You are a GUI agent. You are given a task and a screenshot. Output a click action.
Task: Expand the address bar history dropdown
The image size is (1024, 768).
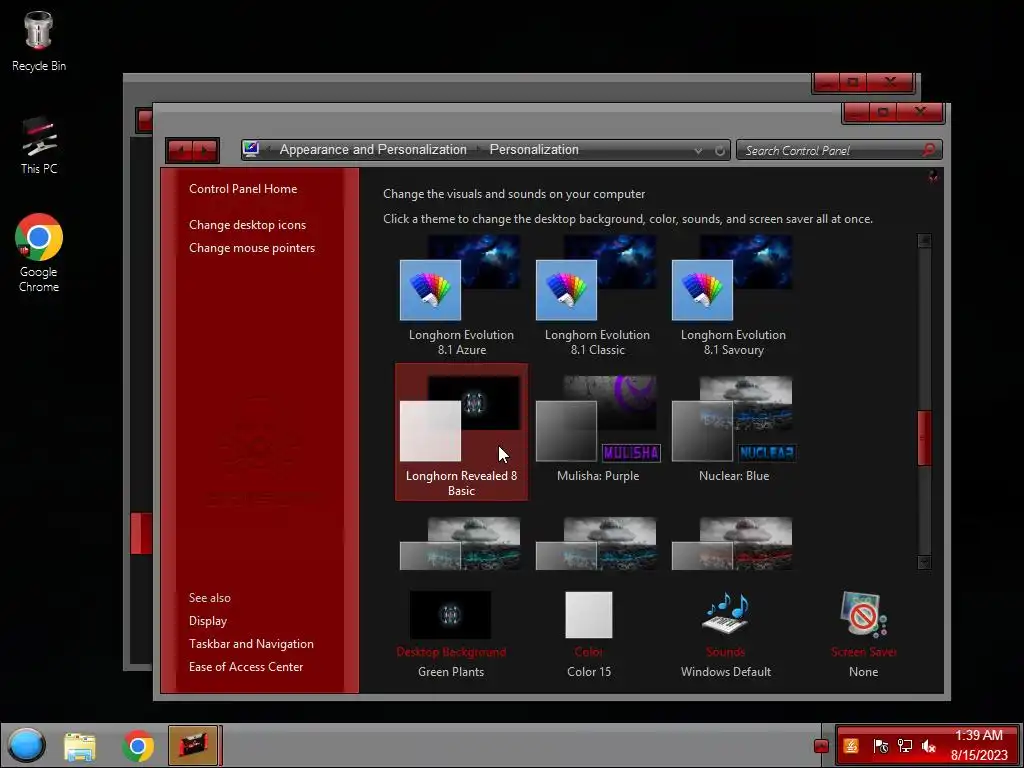pos(698,151)
